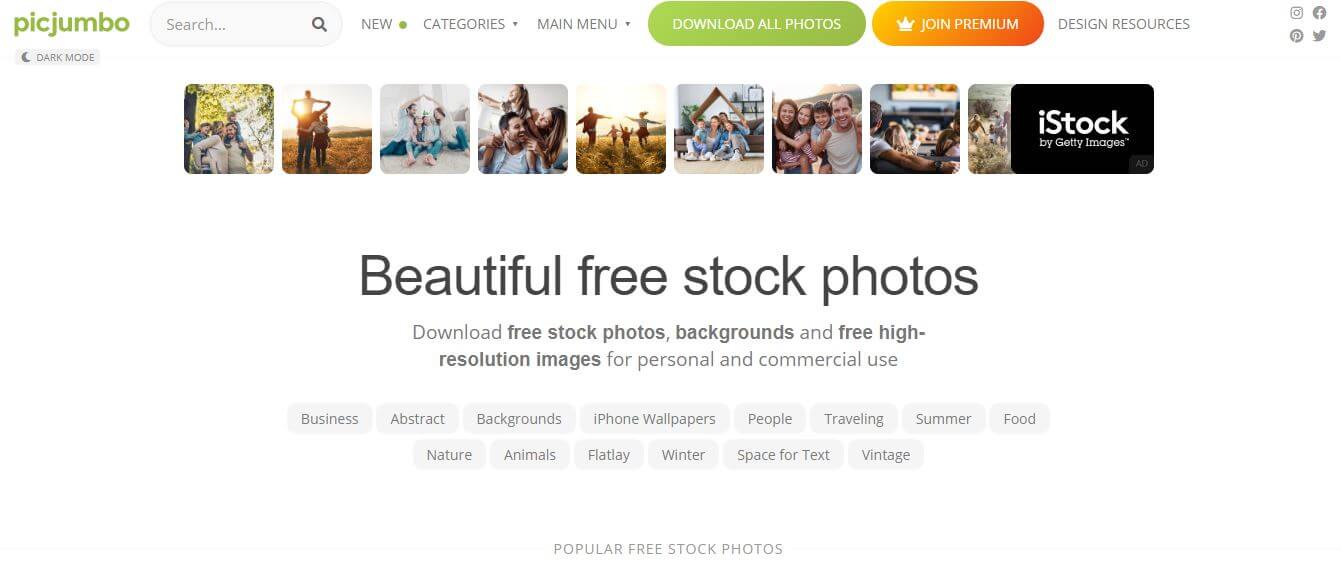Open the sunset family silhouette thumbnail

(326, 129)
